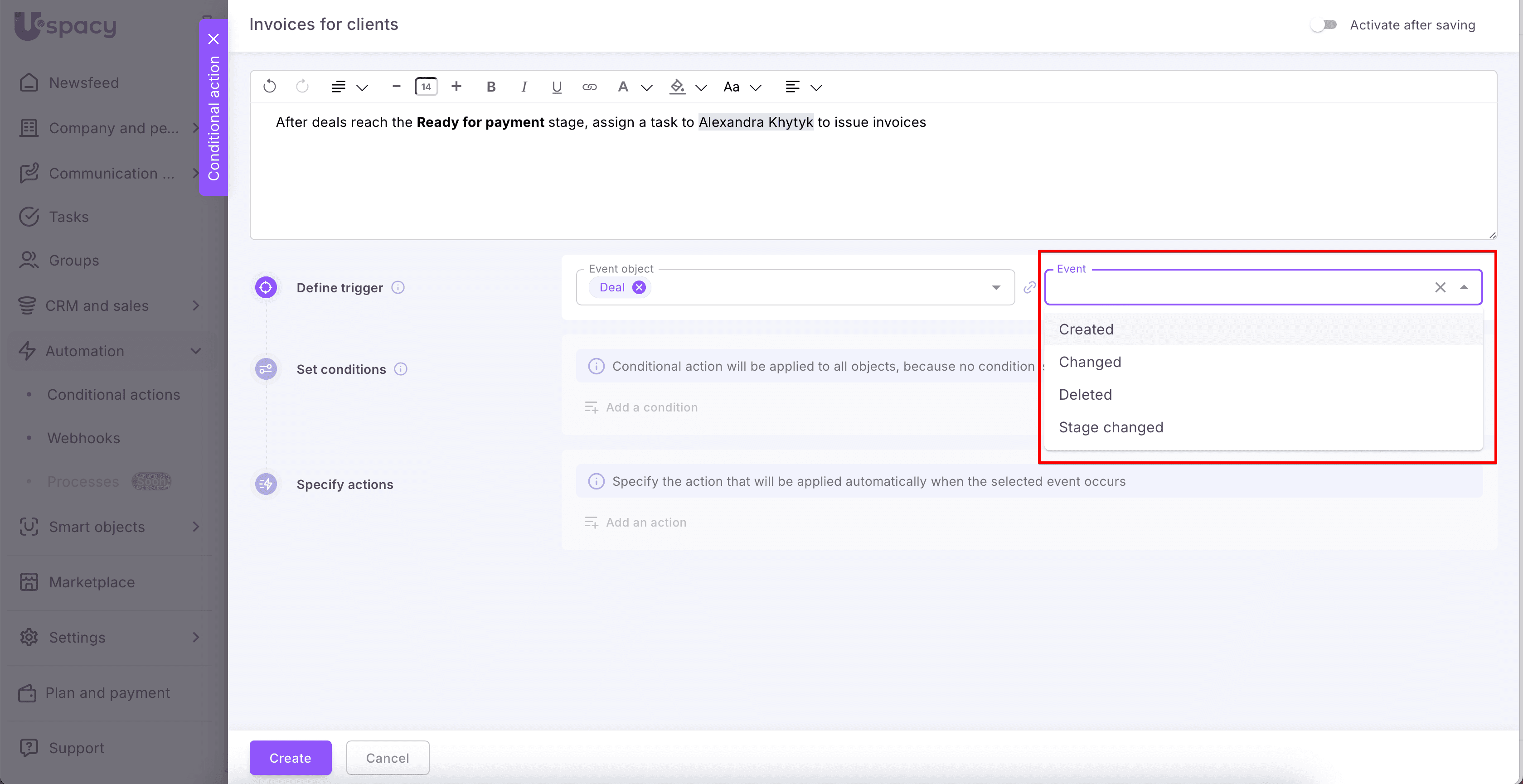The image size is (1523, 784).
Task: Click the underline formatting icon
Action: click(x=556, y=87)
